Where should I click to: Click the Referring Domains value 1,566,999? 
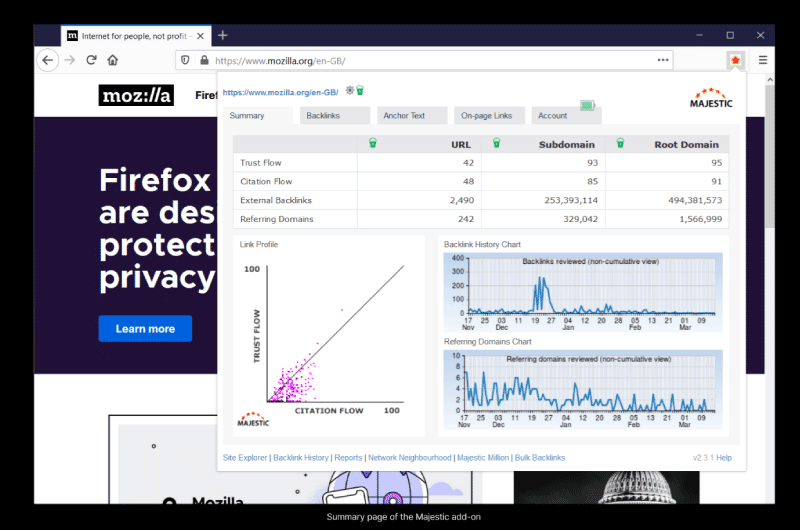coord(701,219)
